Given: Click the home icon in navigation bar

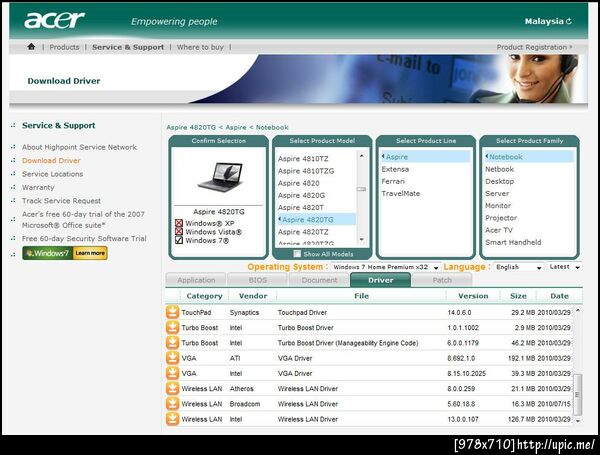Looking at the screenshot, I should pos(31,47).
